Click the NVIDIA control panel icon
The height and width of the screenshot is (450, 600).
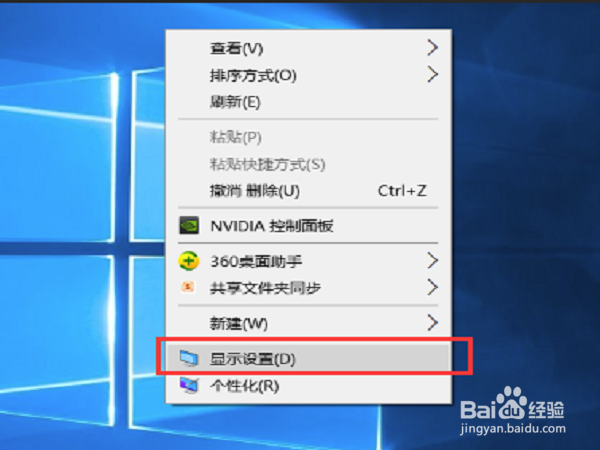pyautogui.click(x=189, y=225)
